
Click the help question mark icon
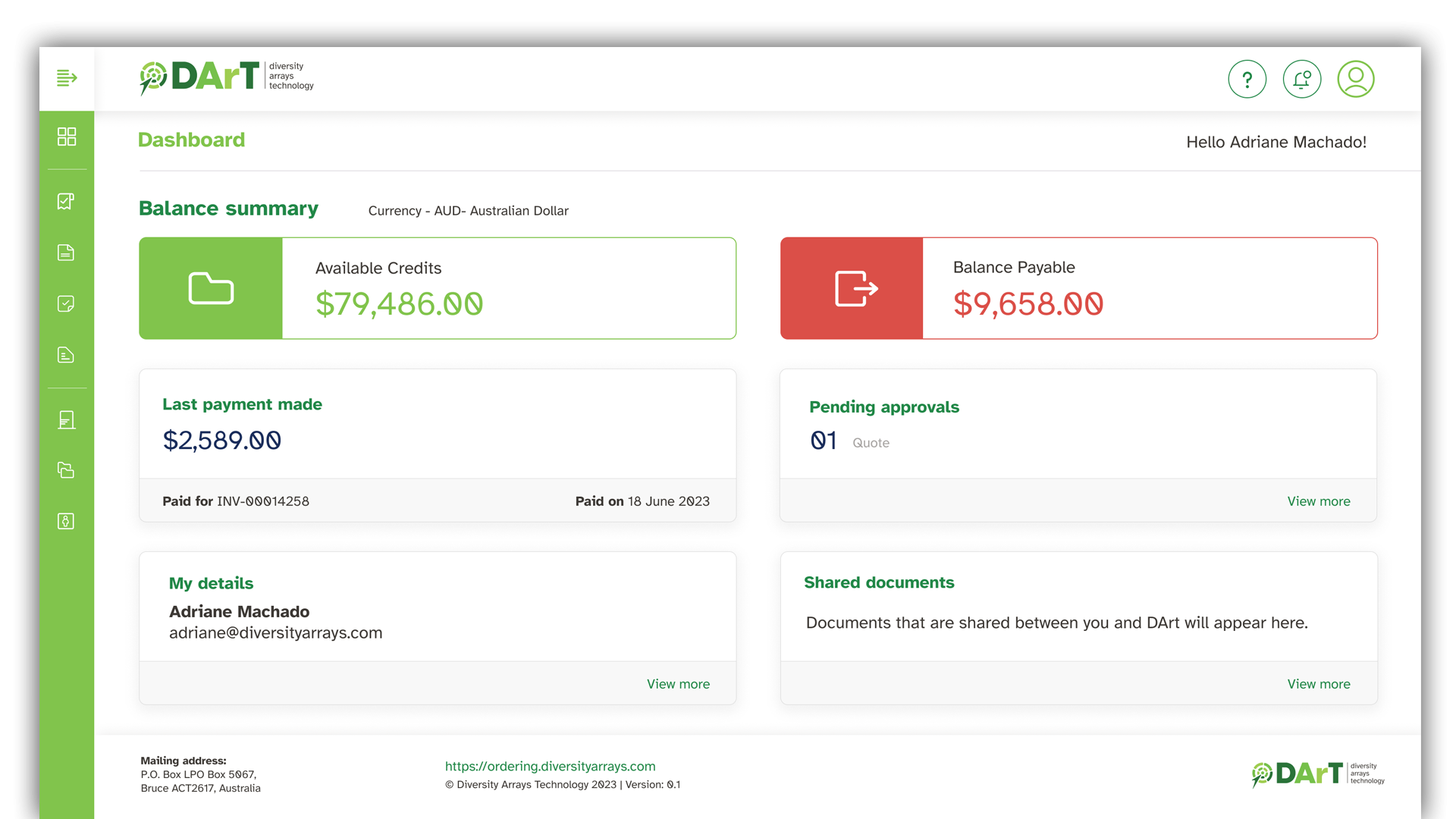(x=1247, y=79)
